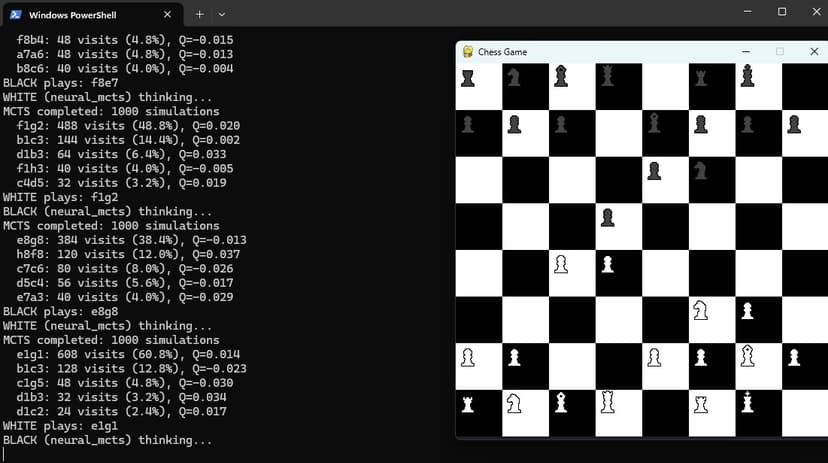The image size is (828, 463).
Task: Select the white queen on d1
Action: point(607,402)
